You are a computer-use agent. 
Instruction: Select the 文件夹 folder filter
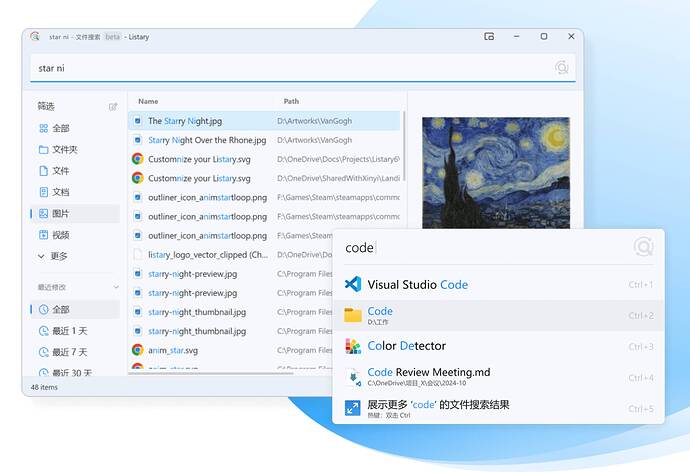click(75, 150)
